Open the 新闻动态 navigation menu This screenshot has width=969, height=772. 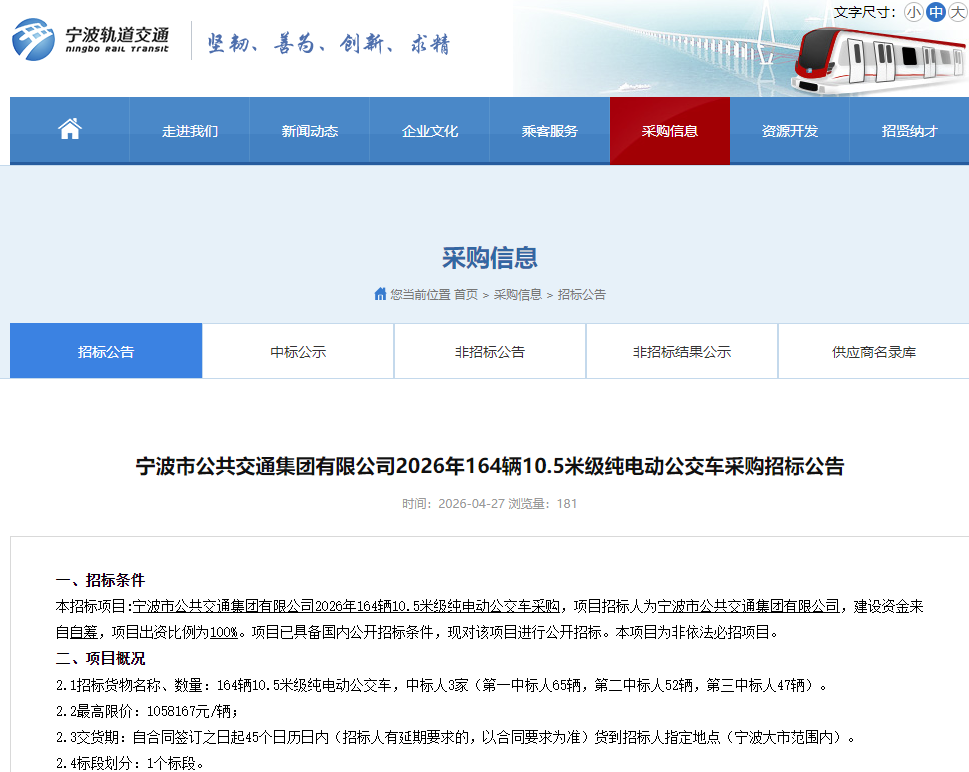tap(309, 130)
